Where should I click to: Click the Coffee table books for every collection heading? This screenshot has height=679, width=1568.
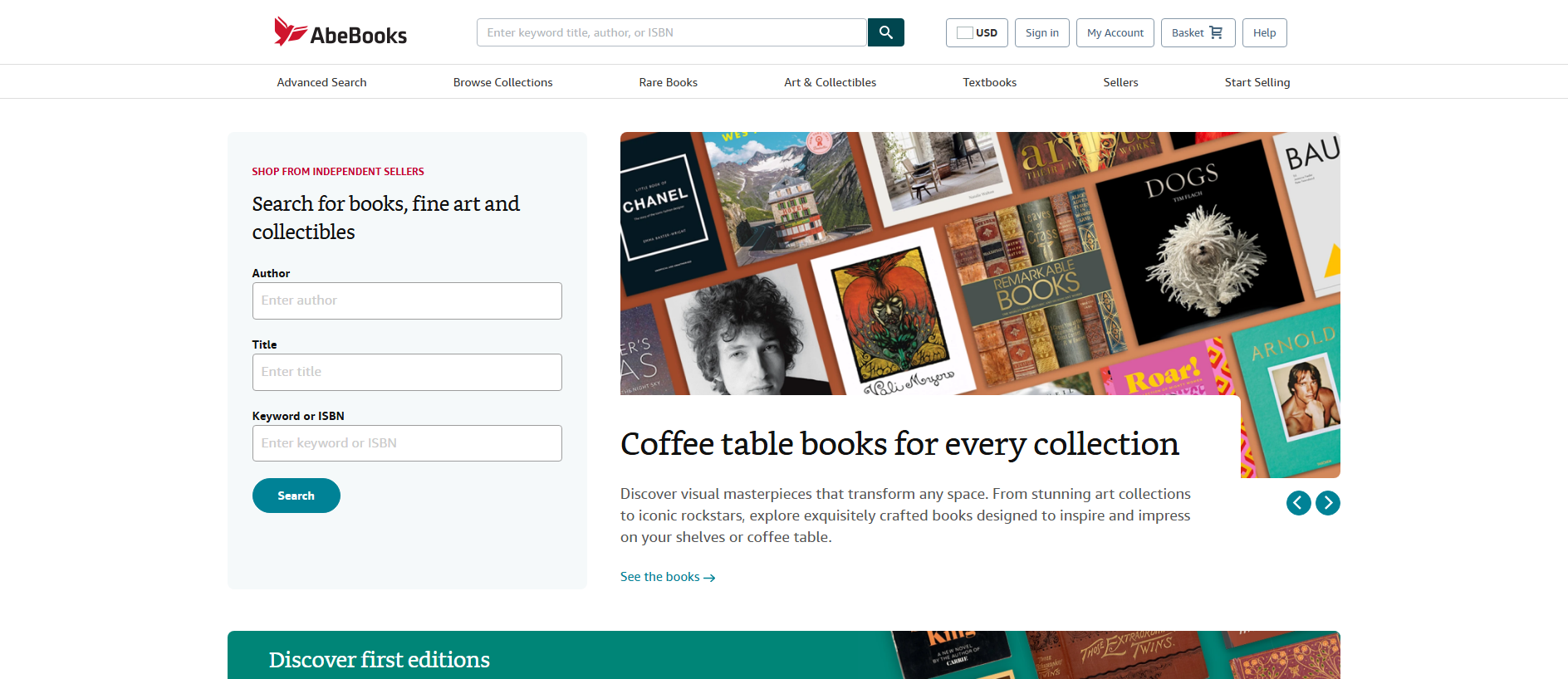pyautogui.click(x=899, y=444)
